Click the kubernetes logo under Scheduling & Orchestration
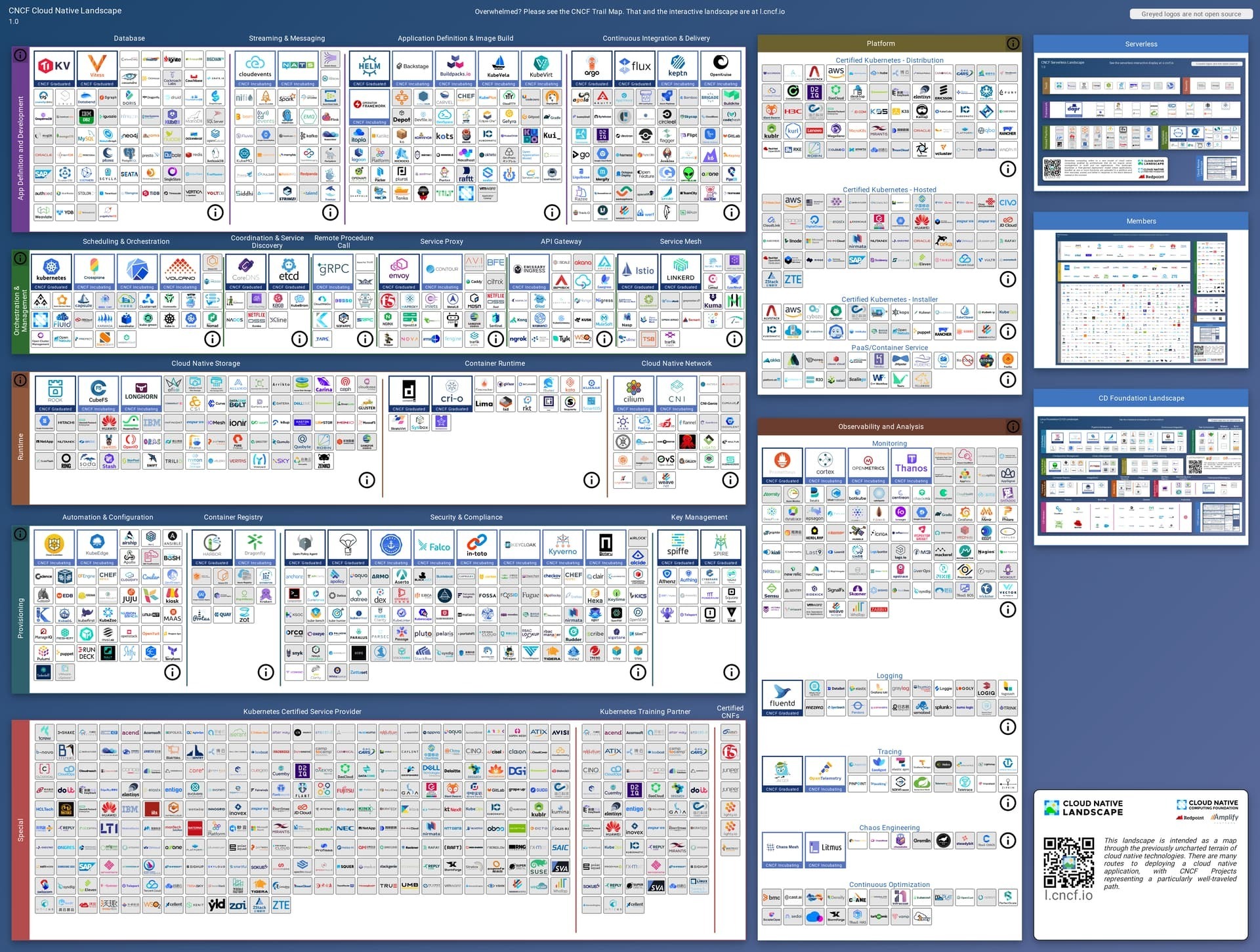Screen dimensions: 1260x952 pyautogui.click(x=51, y=272)
